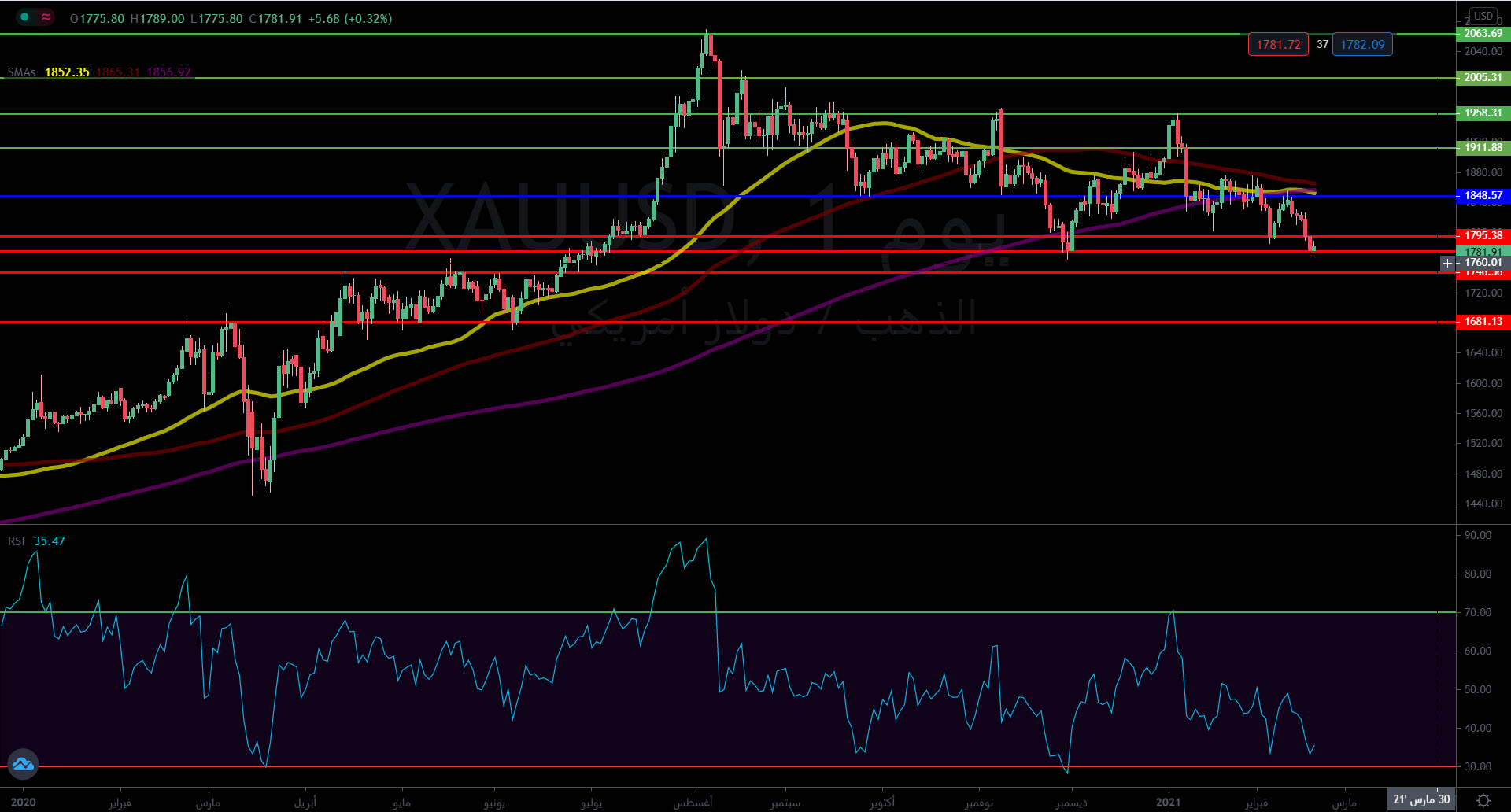Open the USD currency dropdown
The height and width of the screenshot is (812, 1511).
click(x=1483, y=16)
